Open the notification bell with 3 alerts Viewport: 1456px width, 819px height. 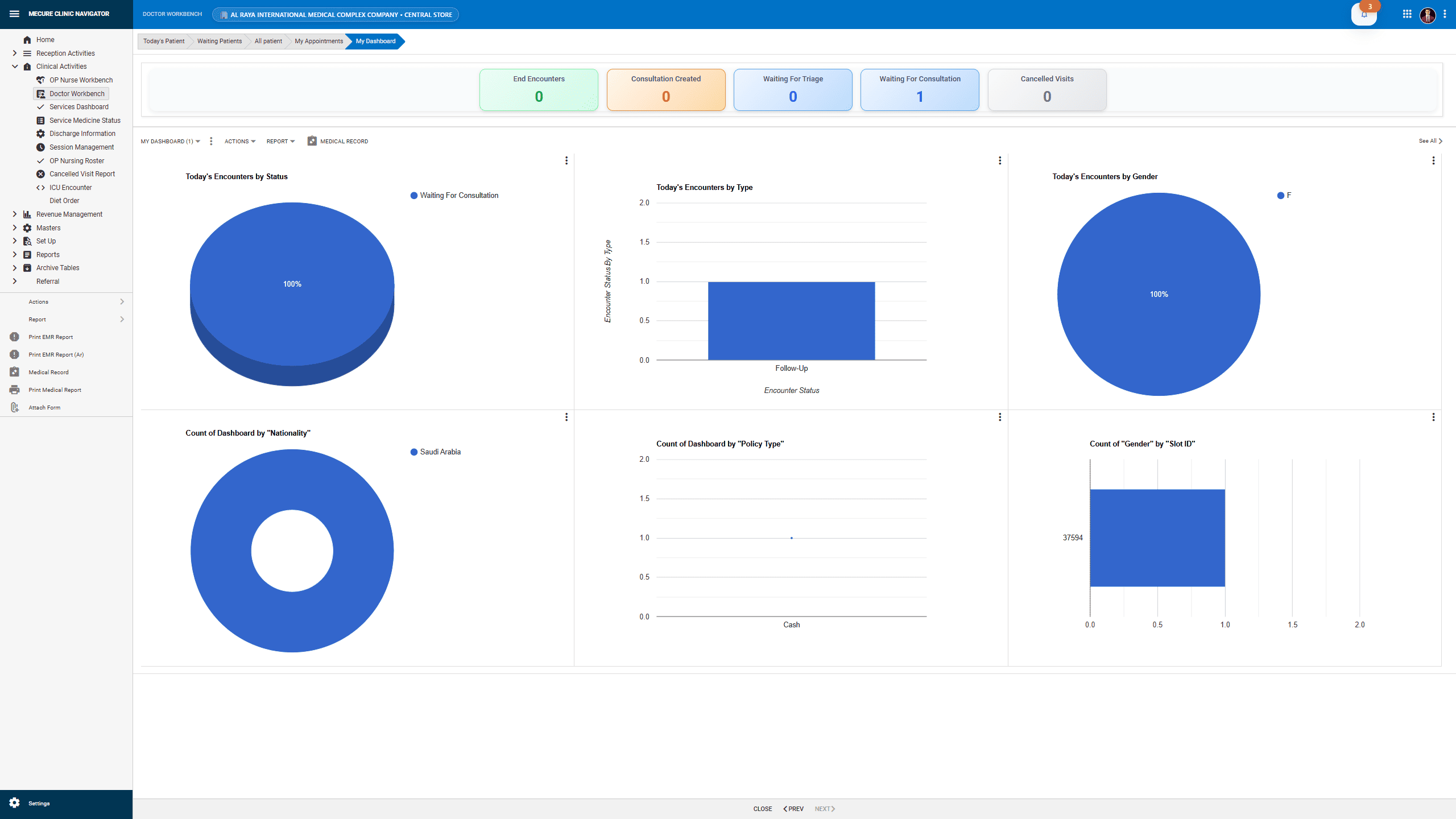1364,14
